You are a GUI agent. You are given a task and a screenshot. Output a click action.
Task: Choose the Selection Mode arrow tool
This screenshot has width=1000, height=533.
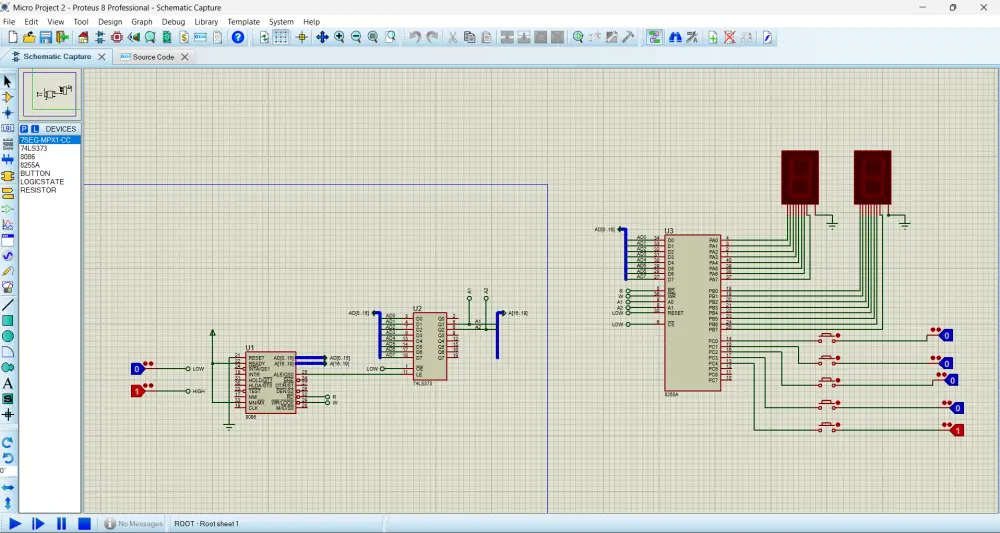coord(8,82)
